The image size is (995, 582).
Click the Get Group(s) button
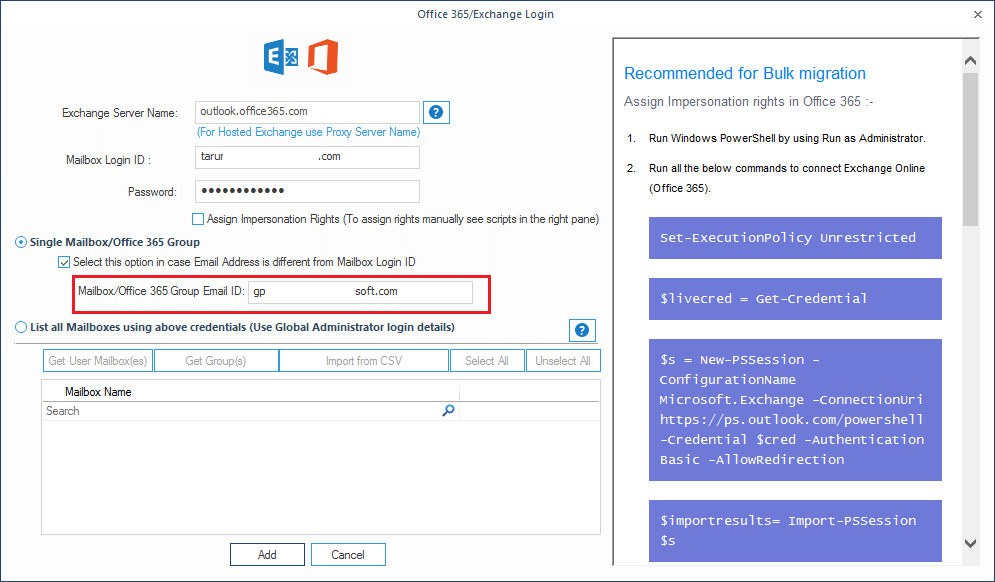coord(216,360)
